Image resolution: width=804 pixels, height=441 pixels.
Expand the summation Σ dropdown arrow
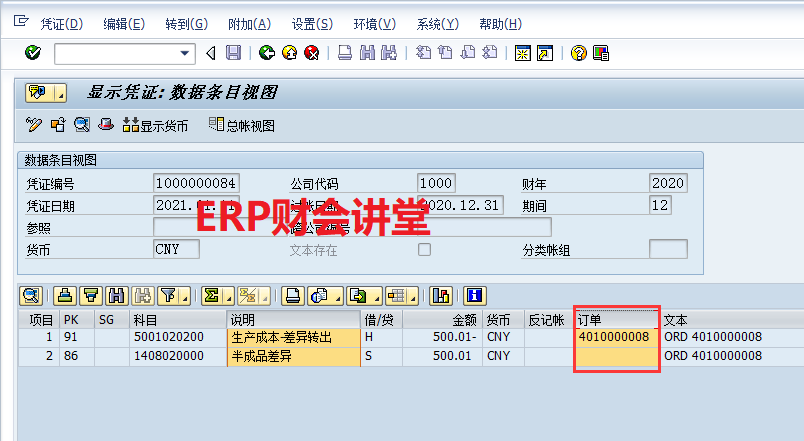[x=227, y=295]
